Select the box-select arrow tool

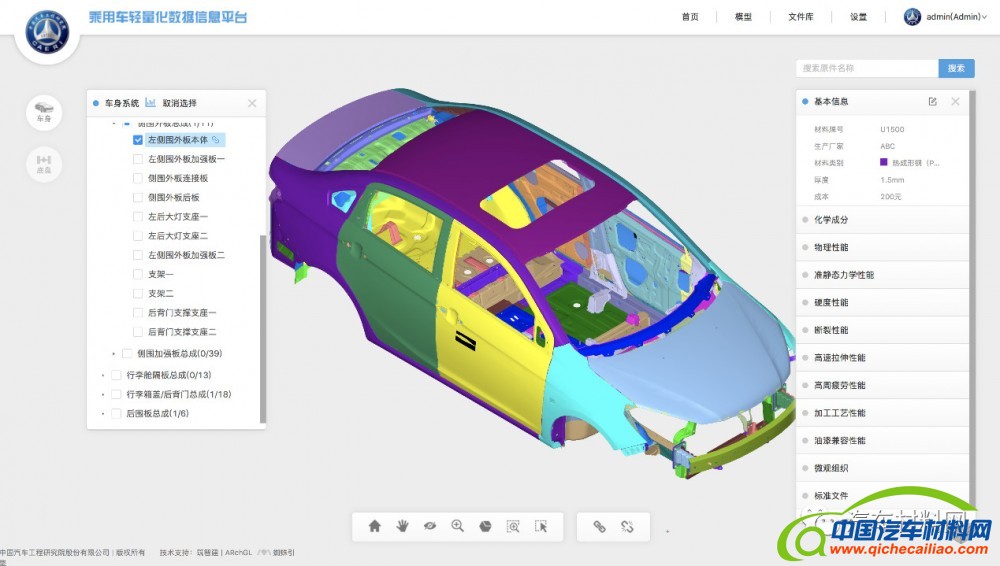[x=541, y=526]
